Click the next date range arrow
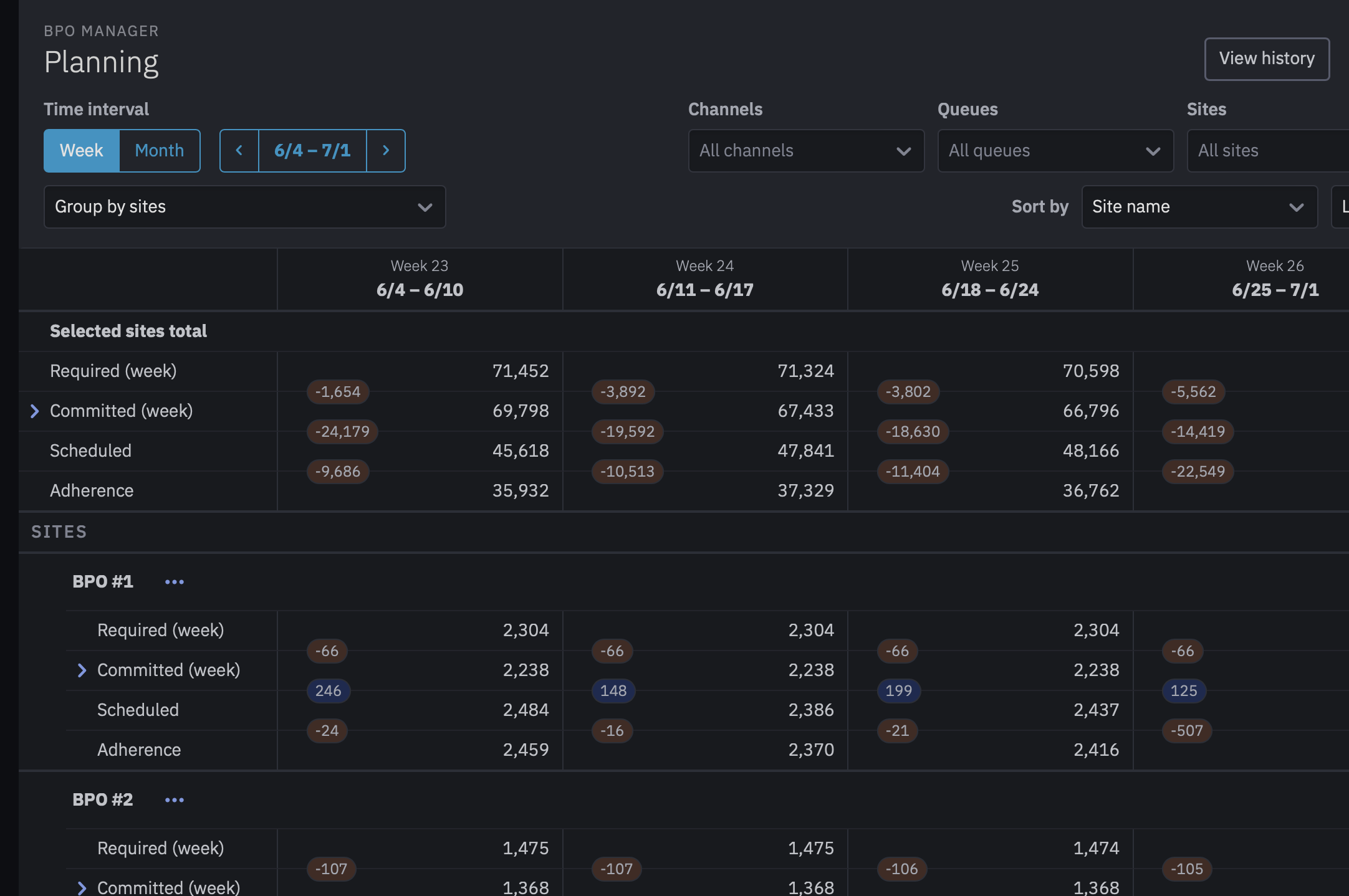The width and height of the screenshot is (1349, 896). (386, 151)
